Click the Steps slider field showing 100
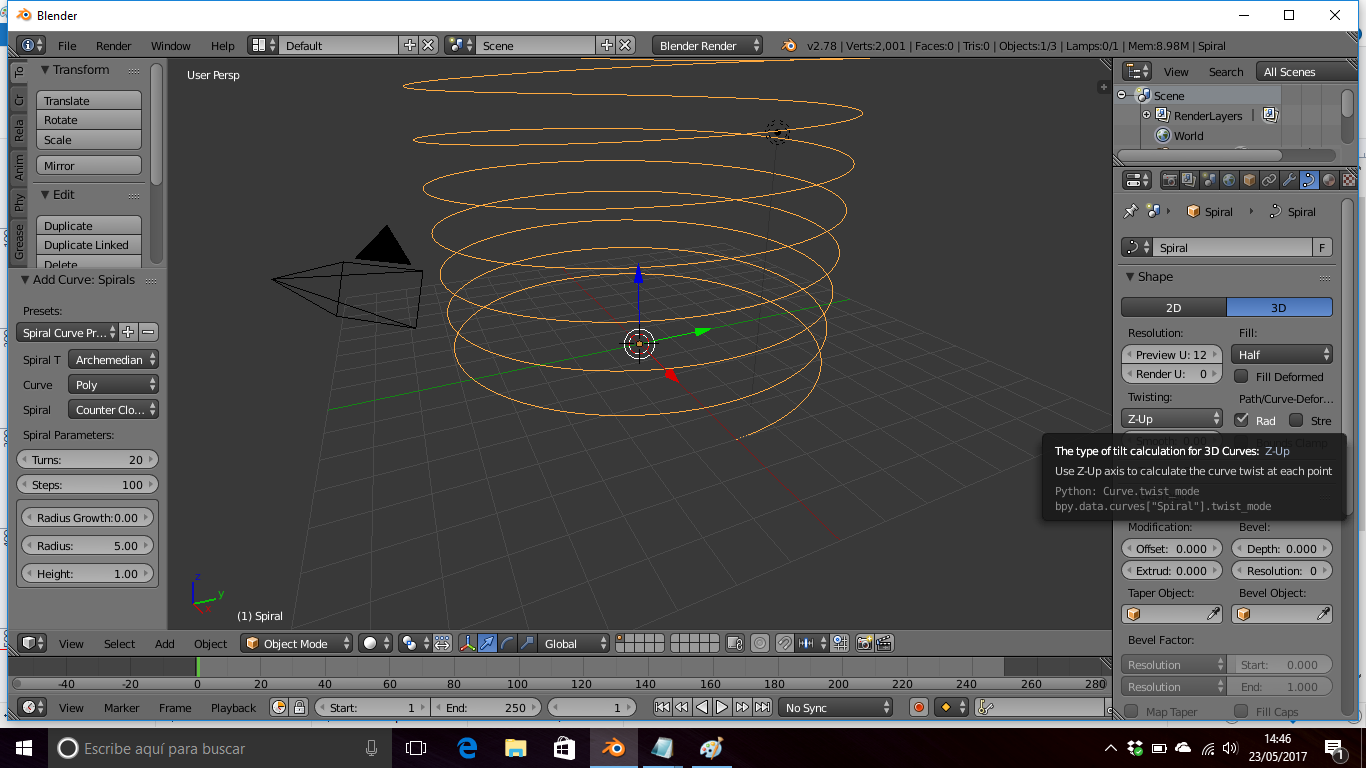Viewport: 1366px width, 768px height. [x=88, y=484]
